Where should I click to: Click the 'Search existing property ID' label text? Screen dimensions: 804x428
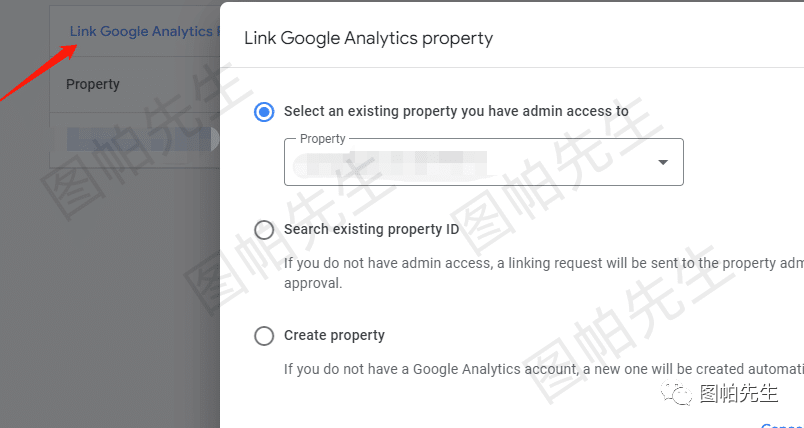[x=372, y=229]
